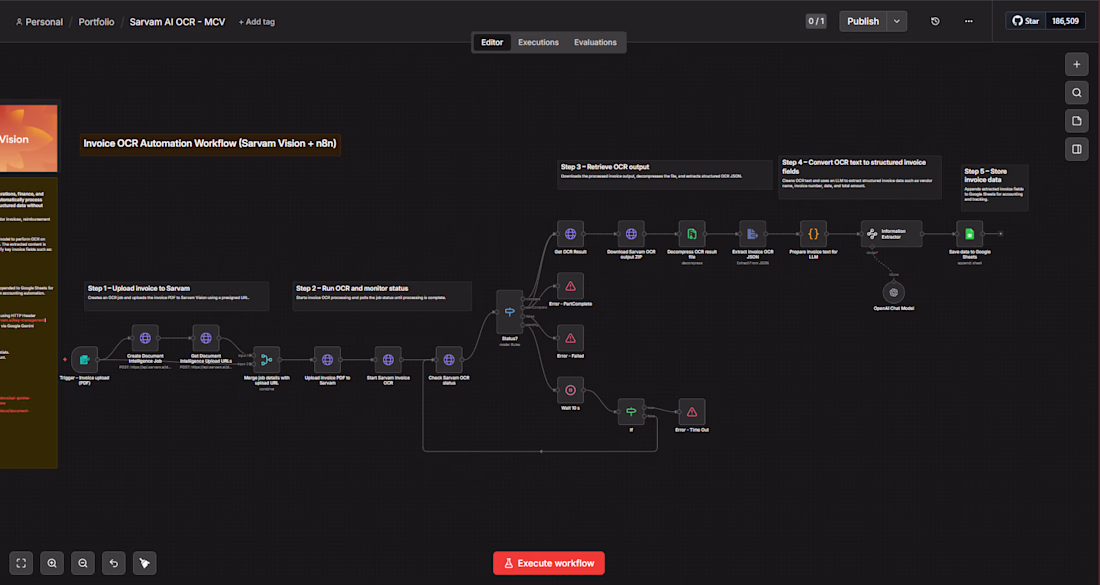Switch to the Editor tab
Viewport: 1100px width, 585px height.
(x=492, y=42)
